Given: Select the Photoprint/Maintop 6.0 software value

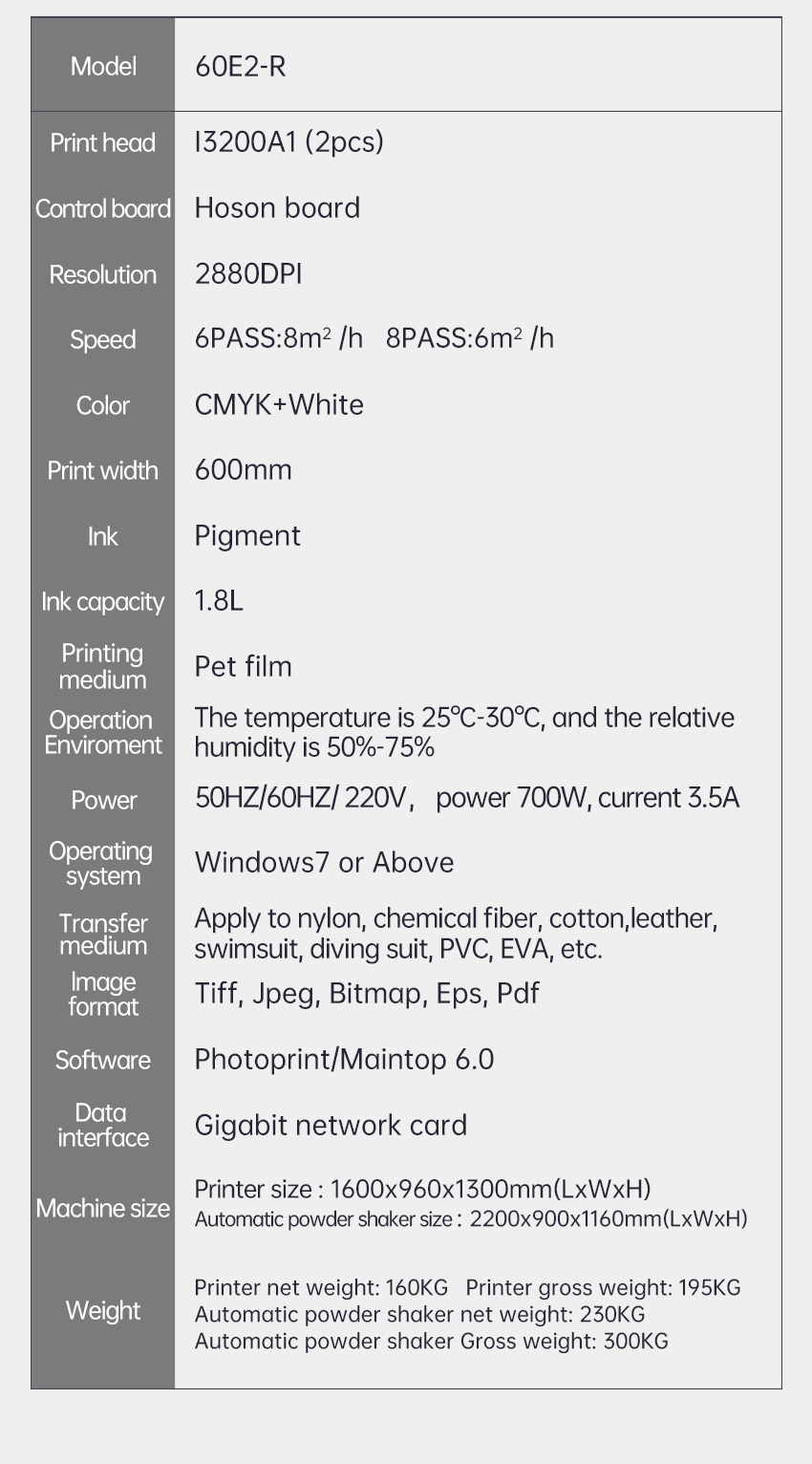Looking at the screenshot, I should [x=344, y=1059].
